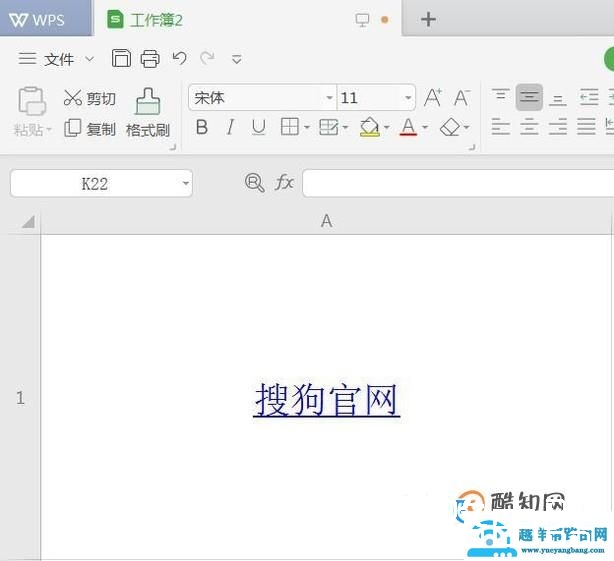This screenshot has width=614, height=561.
Task: Open the eraser clear dropdown arrow
Action: point(466,127)
